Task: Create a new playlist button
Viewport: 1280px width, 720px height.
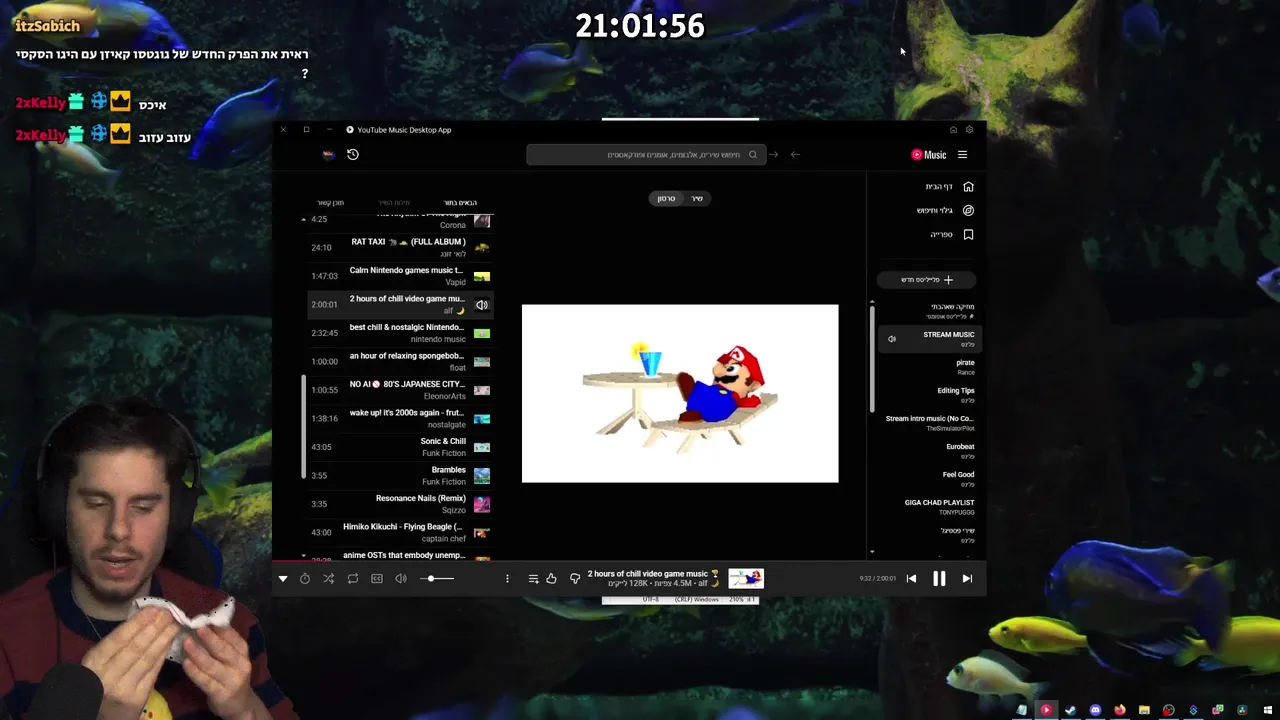Action: [927, 280]
